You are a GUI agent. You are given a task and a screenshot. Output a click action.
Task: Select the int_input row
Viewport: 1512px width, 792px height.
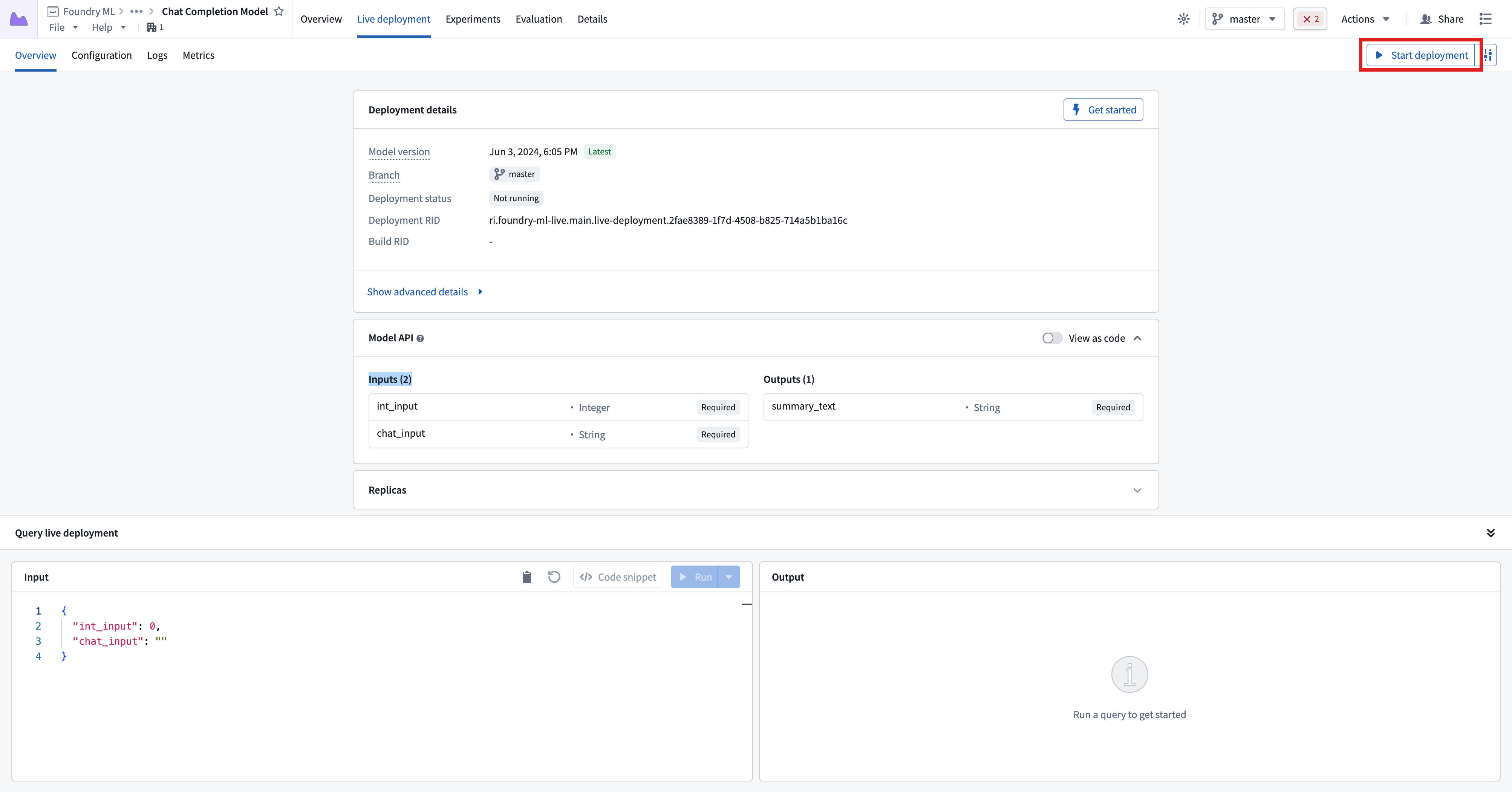point(558,407)
